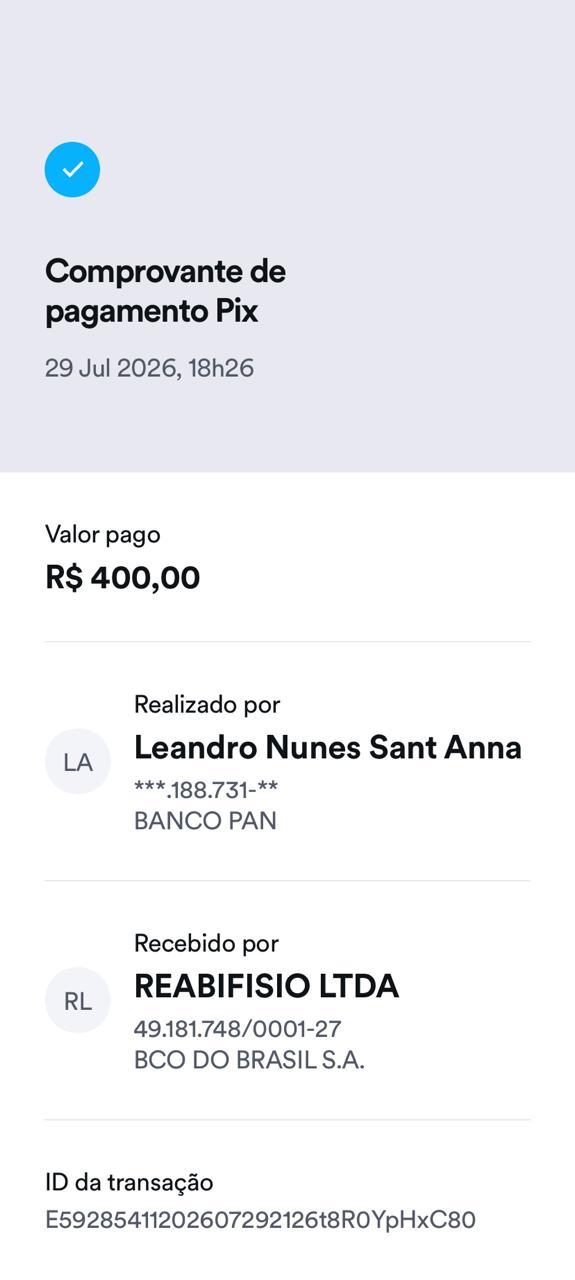Viewport: 575px width, 1280px height.
Task: Click the ID da transação label
Action: tap(129, 1182)
